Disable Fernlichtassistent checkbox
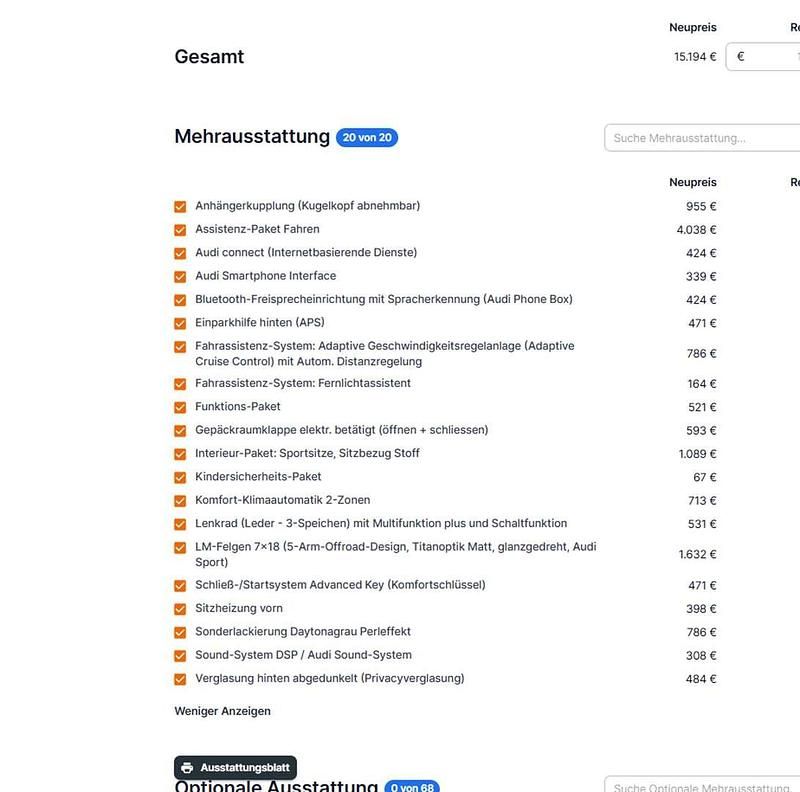800x792 pixels. click(x=180, y=384)
